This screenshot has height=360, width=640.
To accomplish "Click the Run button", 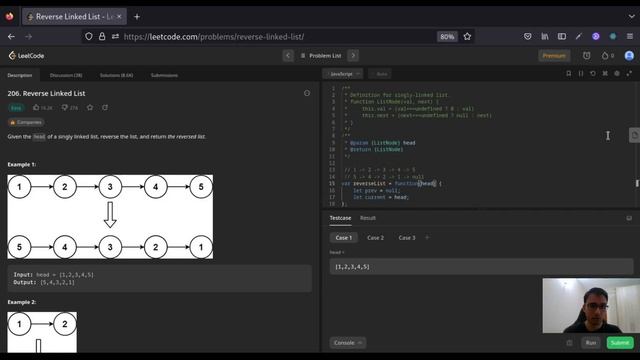I will (x=591, y=343).
